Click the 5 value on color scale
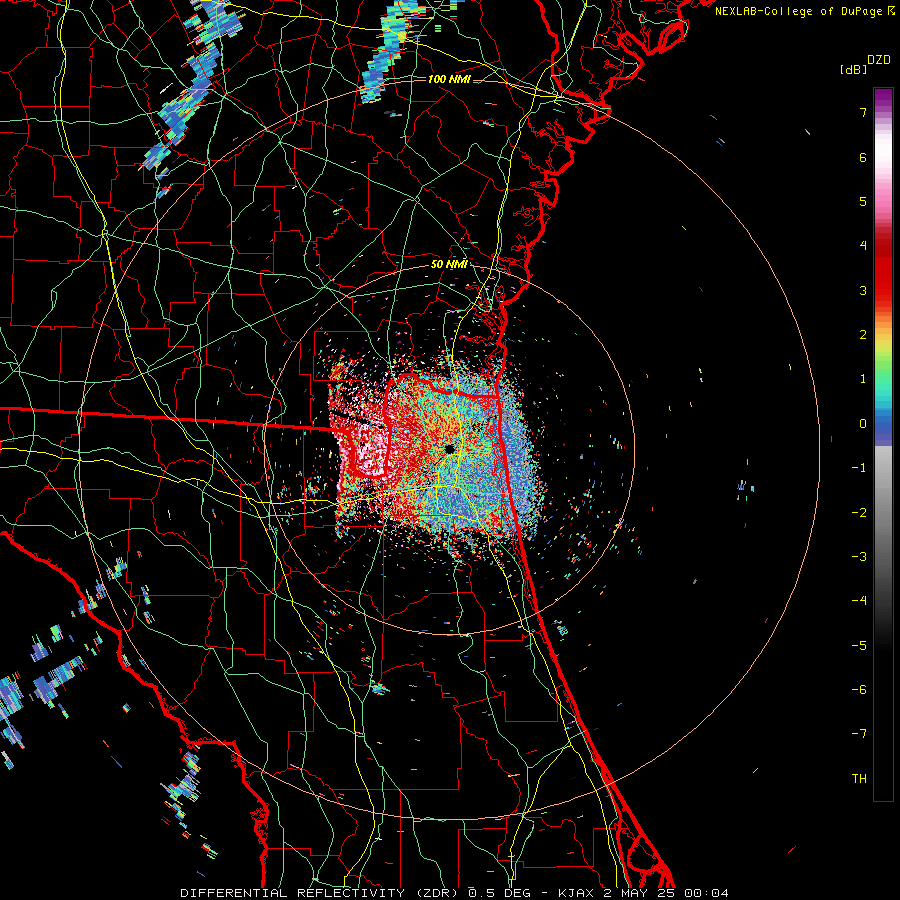 (863, 201)
